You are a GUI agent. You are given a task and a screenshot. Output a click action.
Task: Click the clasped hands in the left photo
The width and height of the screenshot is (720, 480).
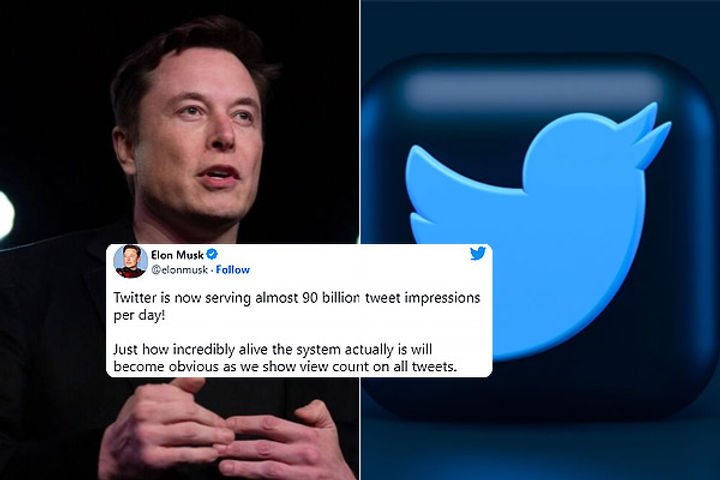click(223, 429)
